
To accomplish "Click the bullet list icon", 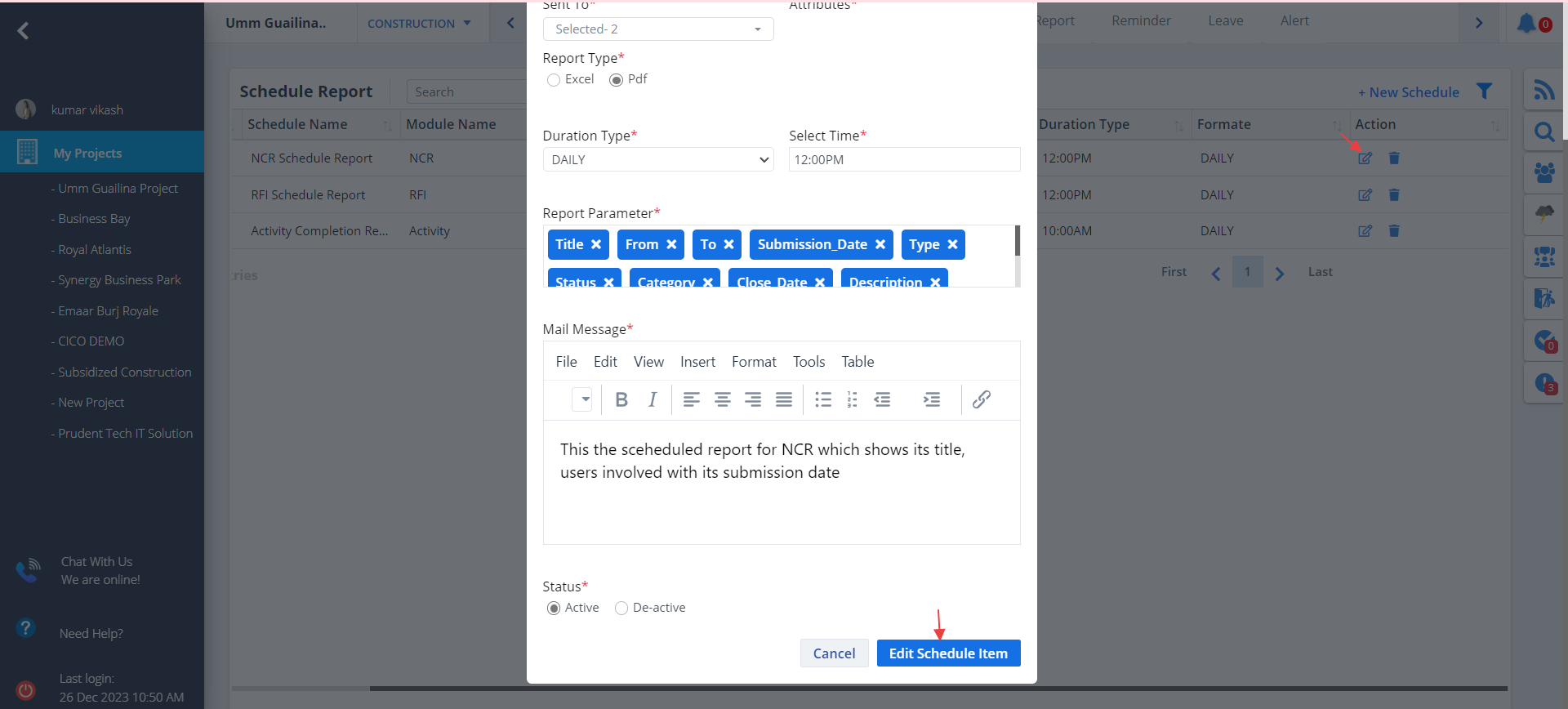I will (x=822, y=399).
